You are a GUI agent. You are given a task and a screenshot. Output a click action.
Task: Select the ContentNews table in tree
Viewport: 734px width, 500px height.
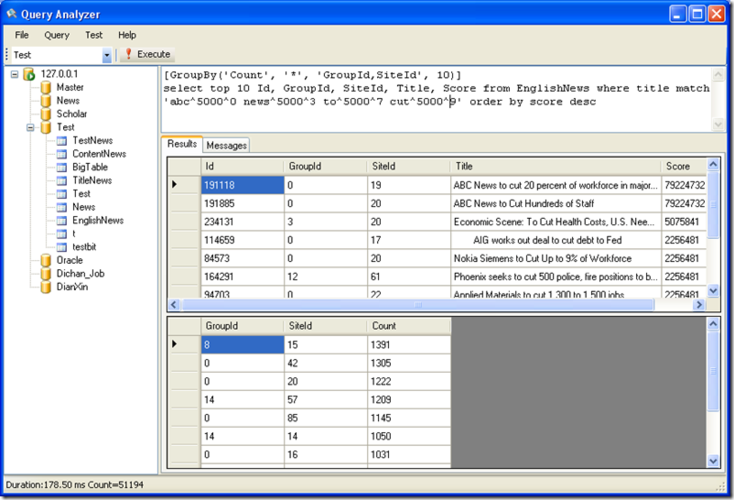click(99, 154)
